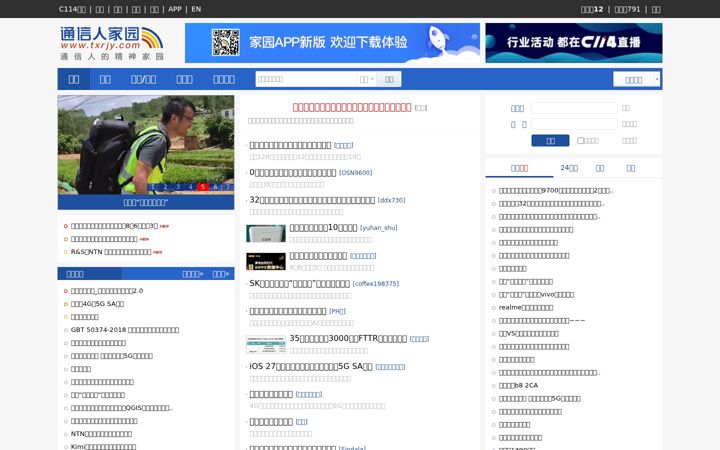Open the right list item containing VS

[x=529, y=333]
